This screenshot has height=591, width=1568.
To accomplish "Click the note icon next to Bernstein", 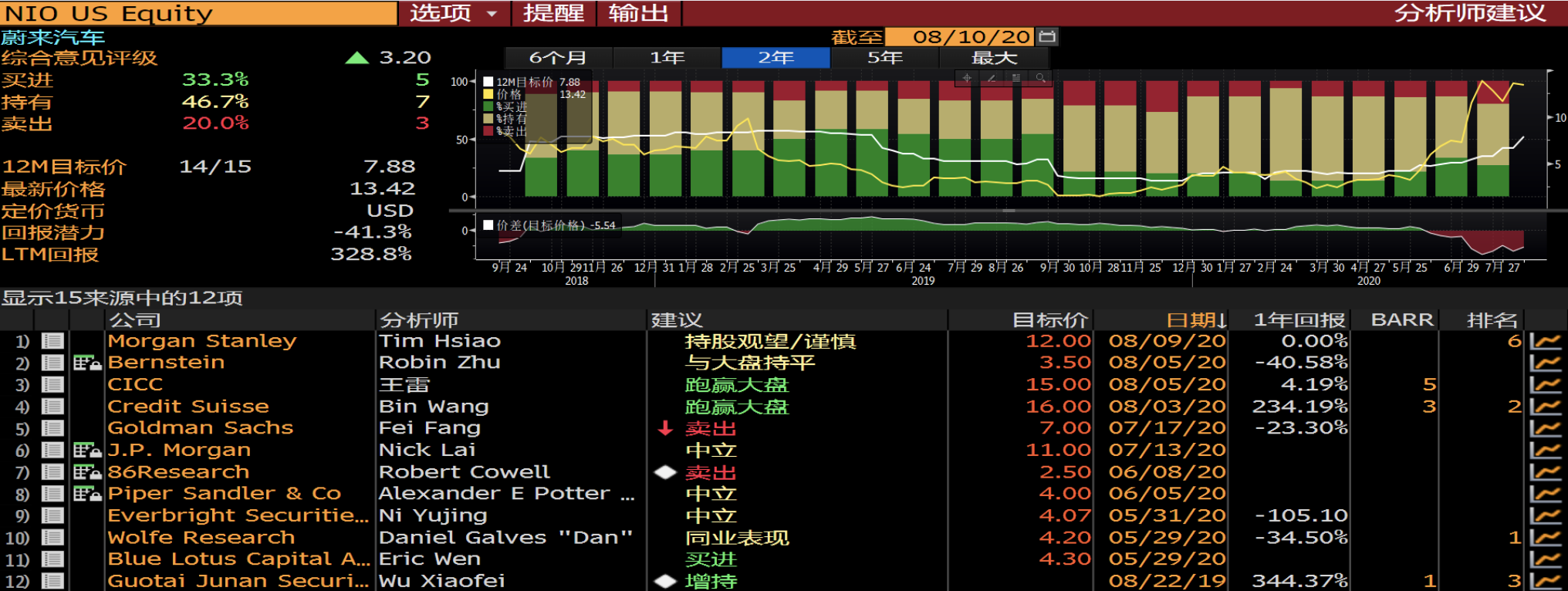I will point(87,363).
